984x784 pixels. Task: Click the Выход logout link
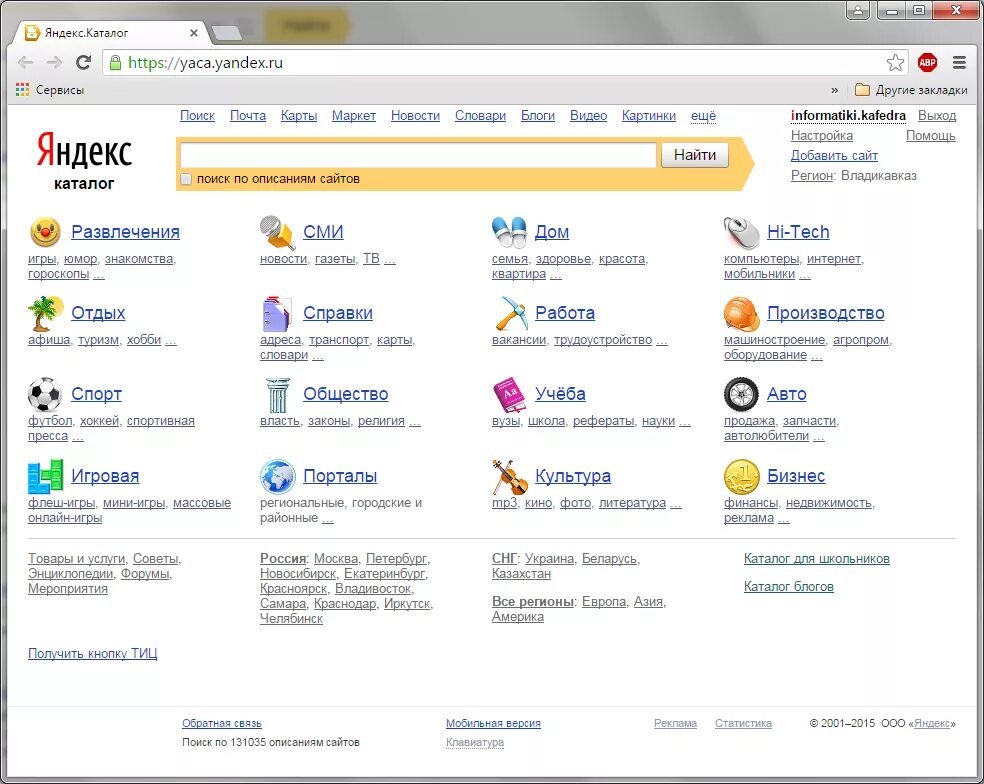tap(937, 115)
